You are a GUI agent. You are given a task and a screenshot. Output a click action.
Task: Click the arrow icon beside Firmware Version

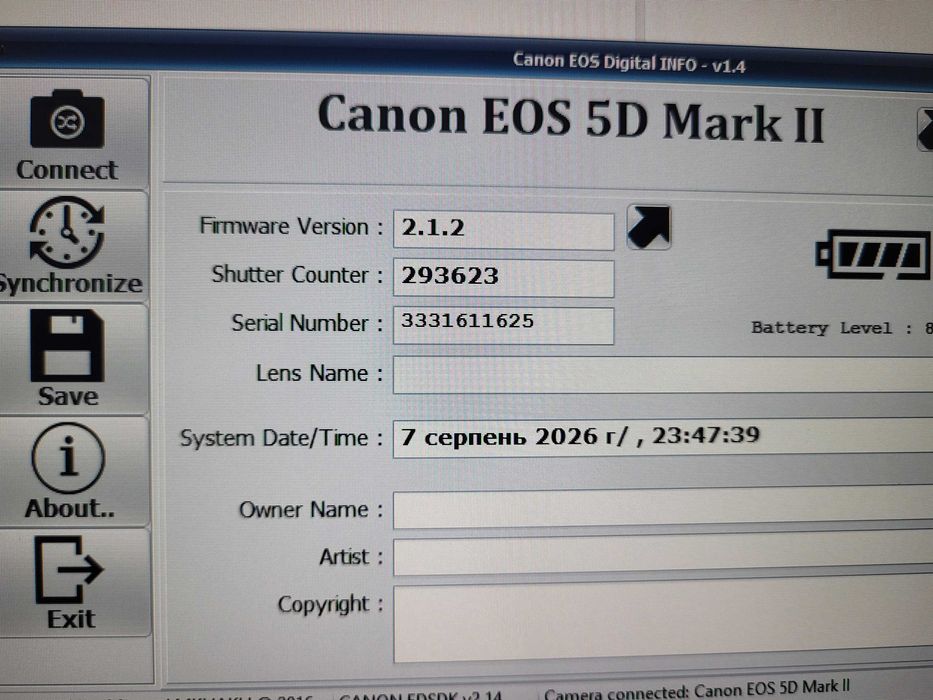tap(649, 227)
